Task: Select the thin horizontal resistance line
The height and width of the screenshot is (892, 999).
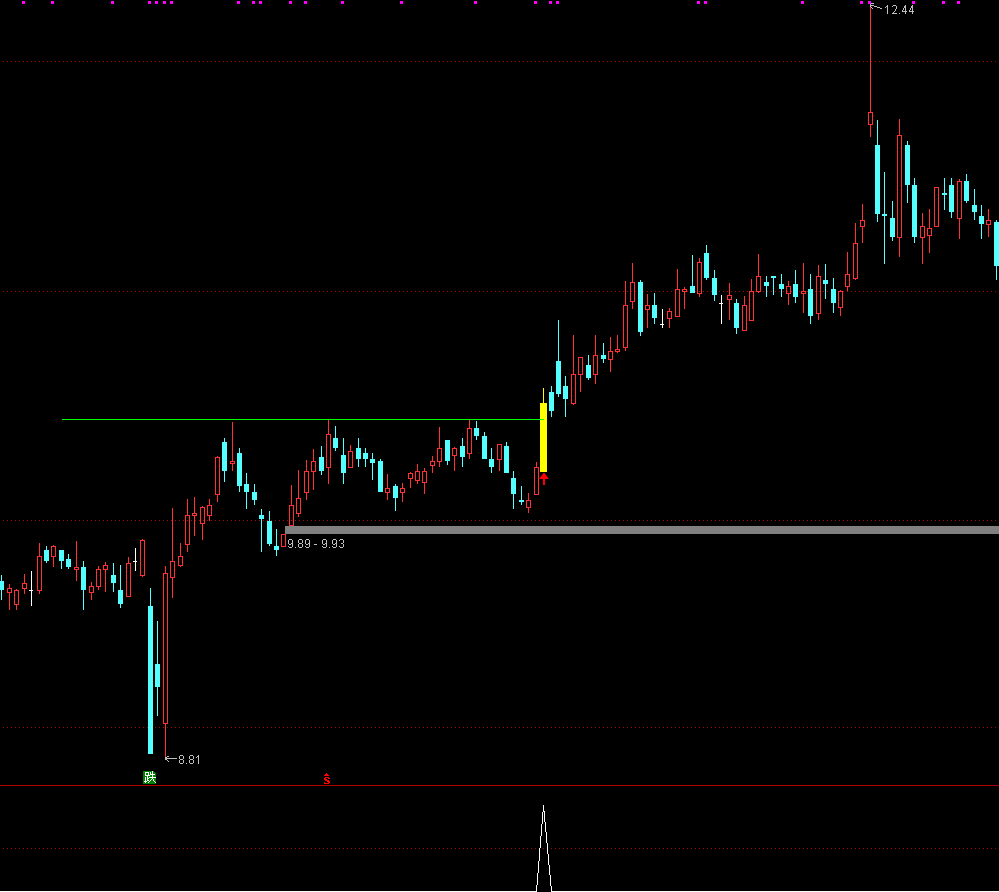Action: [300, 419]
